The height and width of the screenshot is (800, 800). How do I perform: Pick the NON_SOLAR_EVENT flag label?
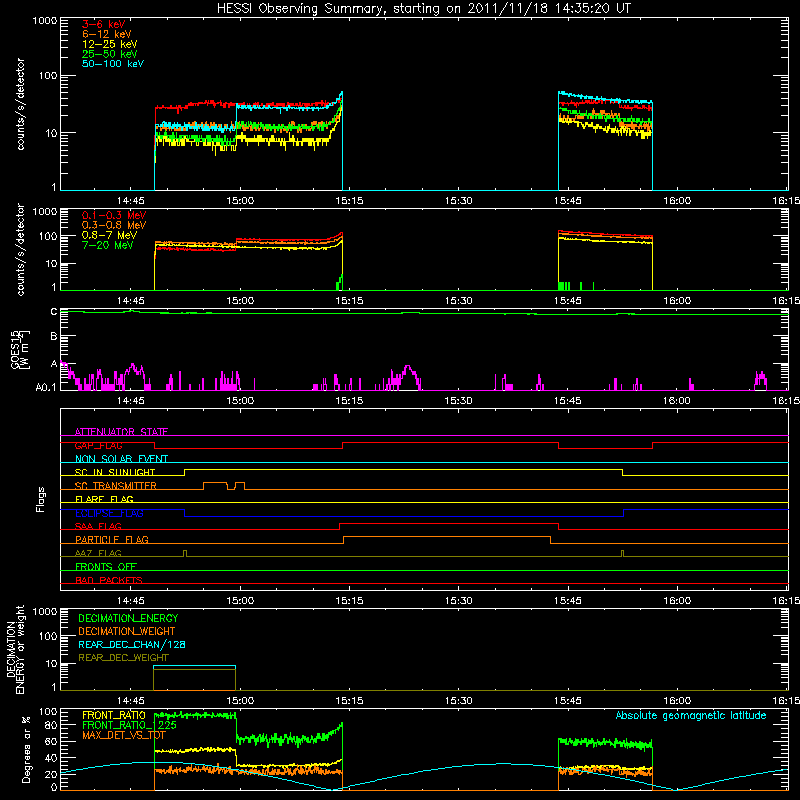point(121,459)
